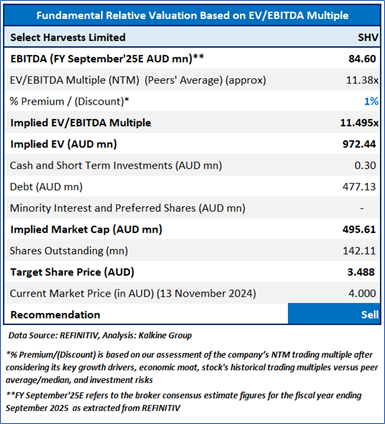Viewport: 385px width, 424px height.
Task: Select the Implied Market Cap 495.61 value
Action: pyautogui.click(x=359, y=229)
